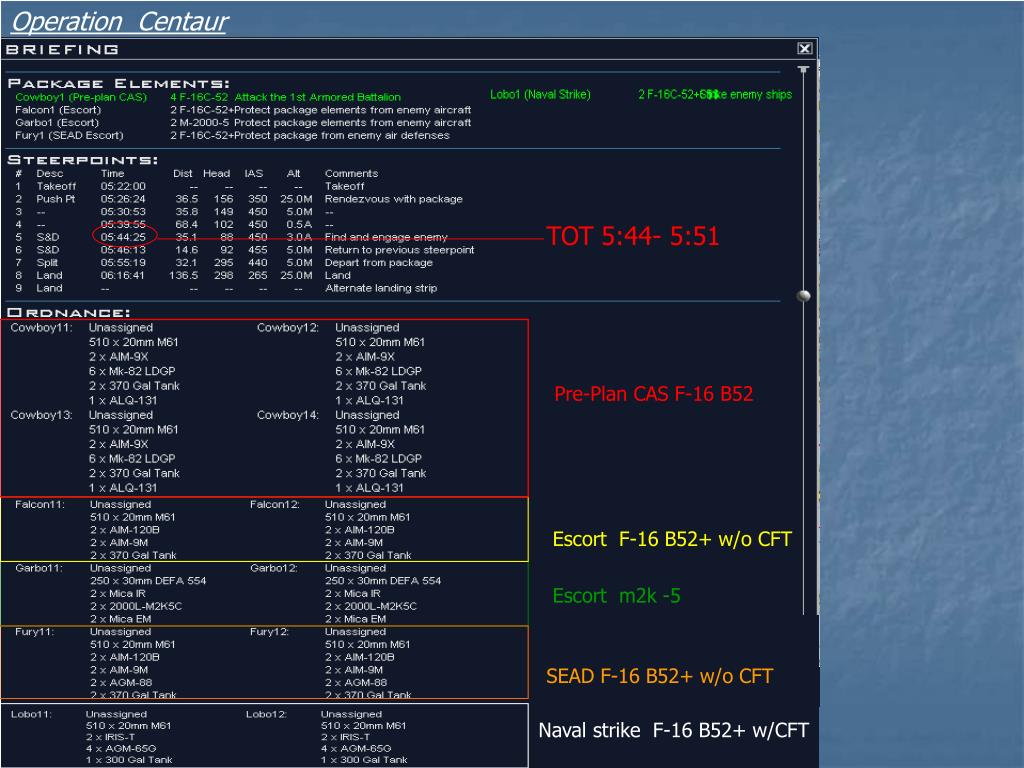Click the 'Dist' column header
This screenshot has height=768, width=1024.
tap(183, 173)
